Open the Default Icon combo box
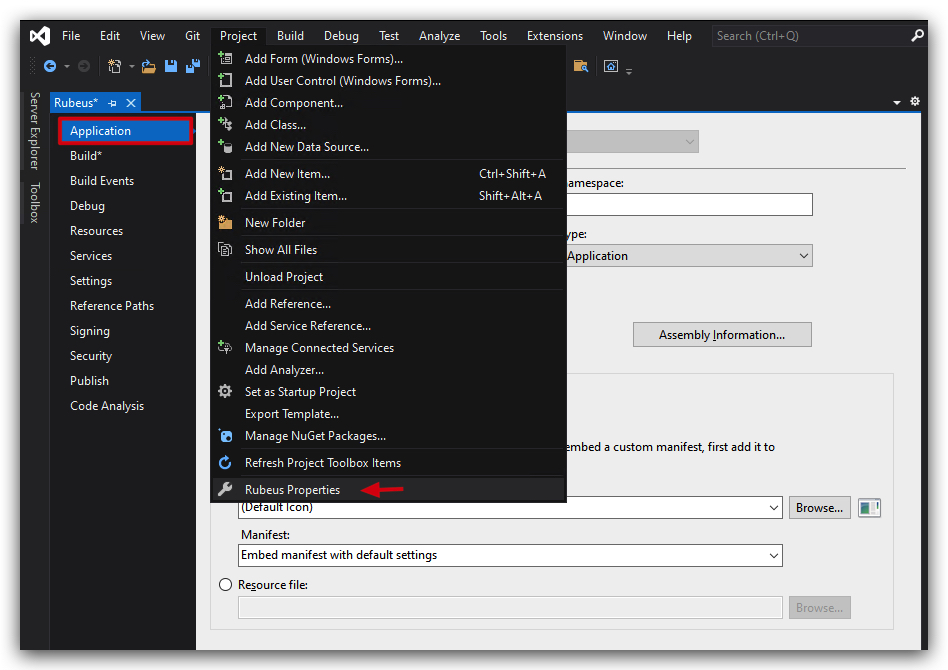948x670 pixels. [510, 508]
